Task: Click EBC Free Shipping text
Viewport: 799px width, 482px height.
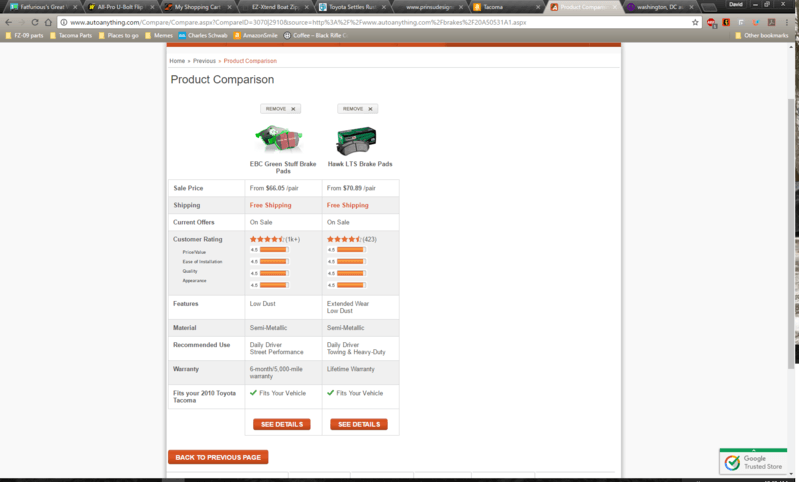Action: (271, 205)
